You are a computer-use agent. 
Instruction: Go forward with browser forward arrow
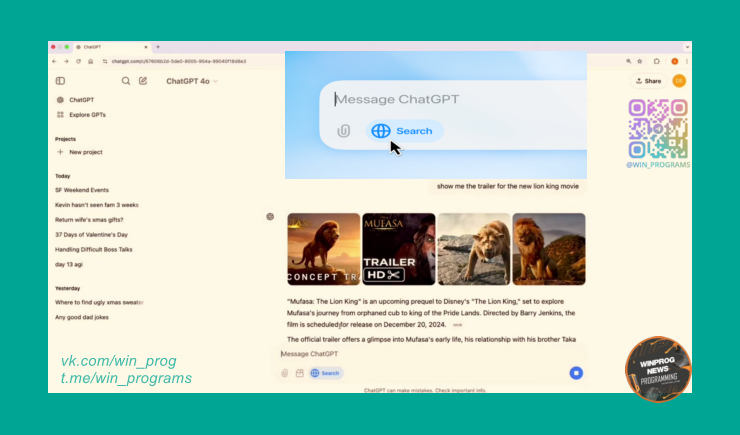click(67, 61)
